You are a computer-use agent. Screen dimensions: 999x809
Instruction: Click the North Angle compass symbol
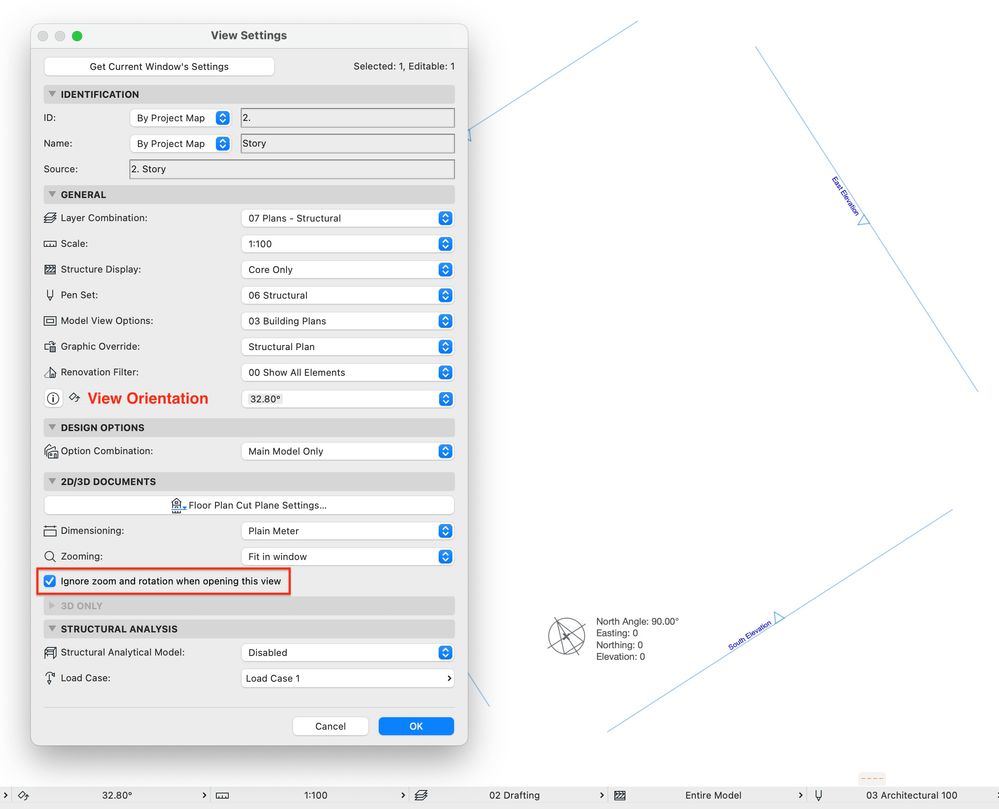click(566, 636)
